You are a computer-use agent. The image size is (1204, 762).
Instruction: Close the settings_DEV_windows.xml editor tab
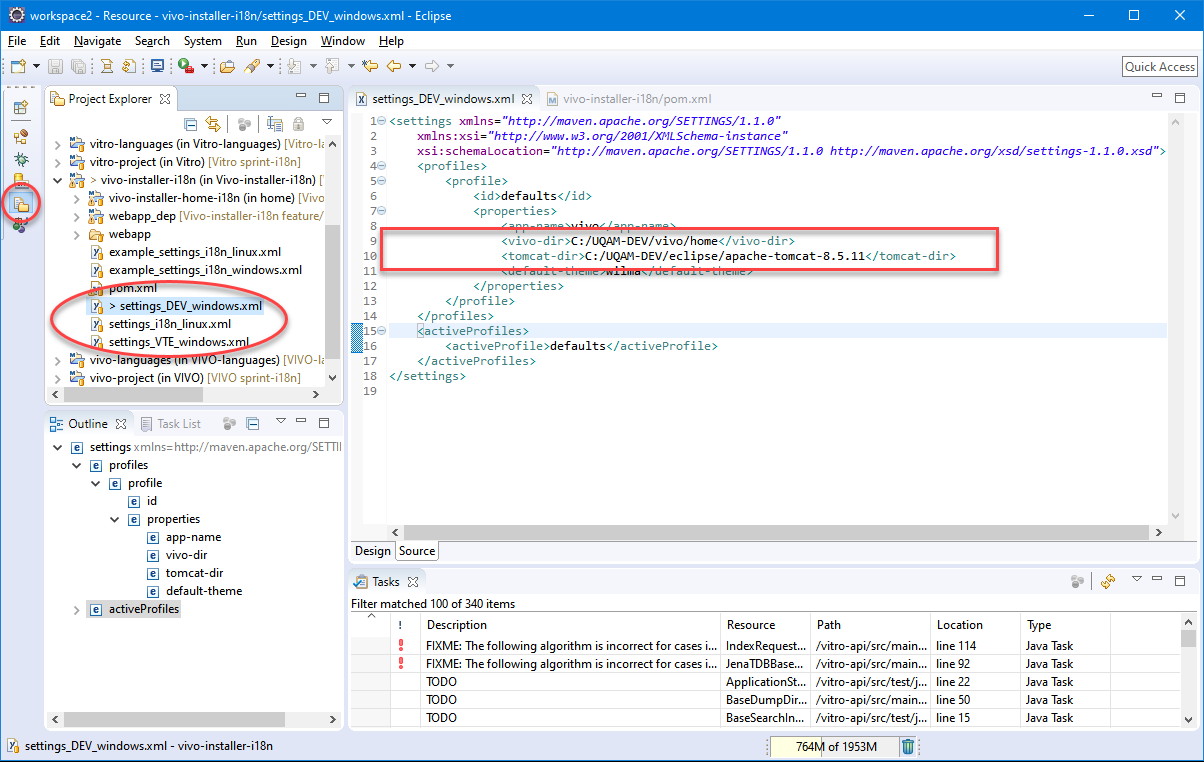click(x=526, y=99)
